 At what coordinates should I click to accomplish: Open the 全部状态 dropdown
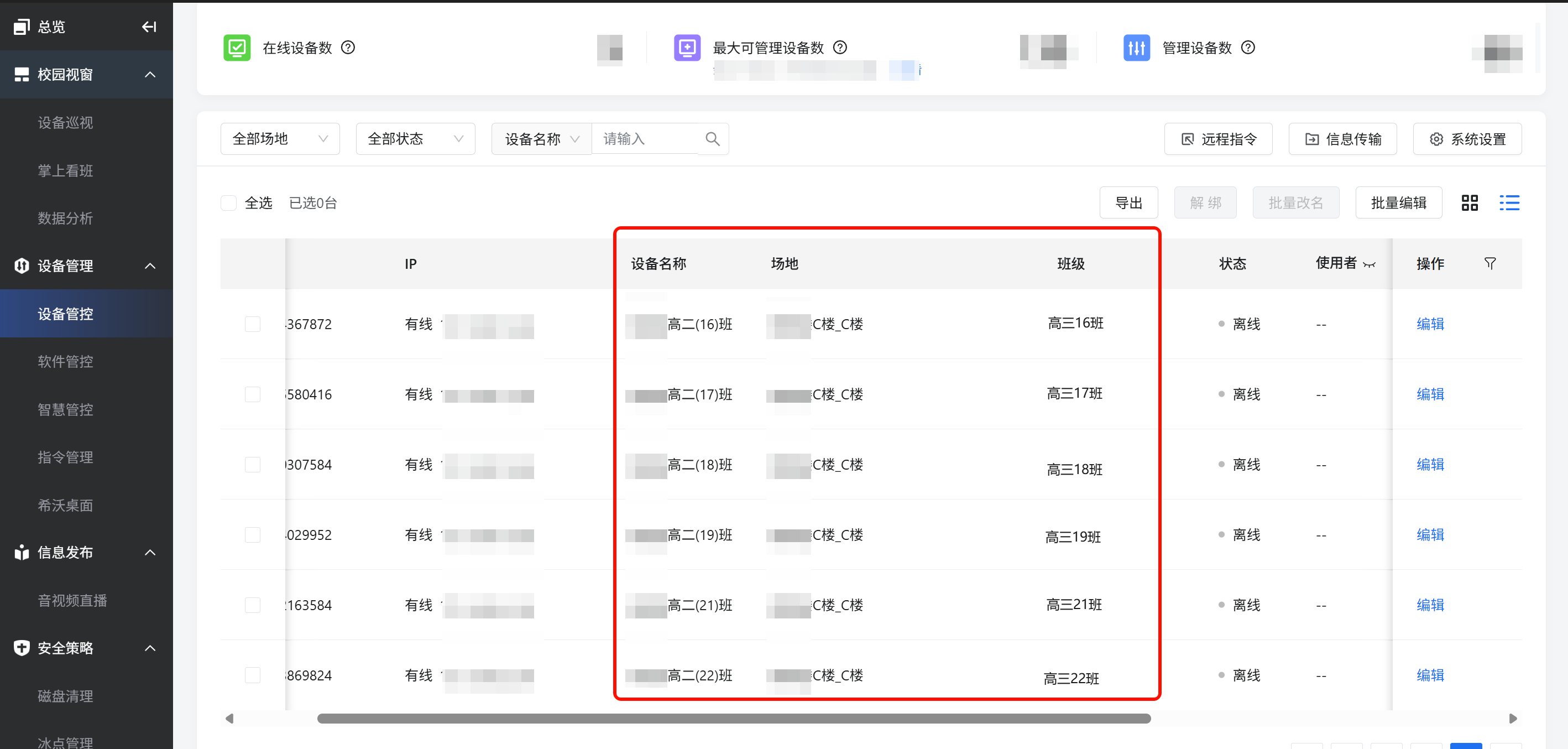pos(415,139)
